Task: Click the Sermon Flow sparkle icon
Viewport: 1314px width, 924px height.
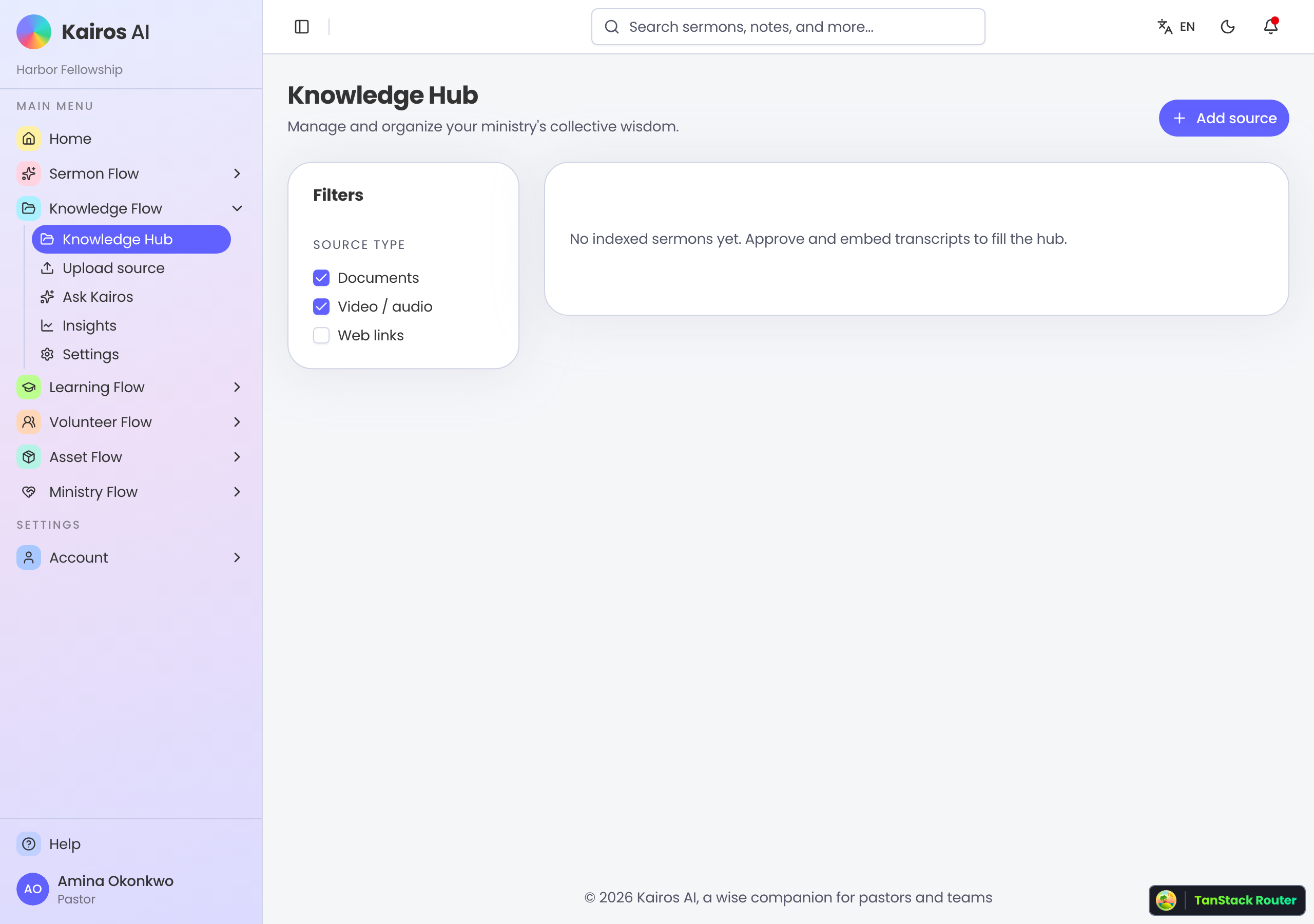Action: [29, 174]
